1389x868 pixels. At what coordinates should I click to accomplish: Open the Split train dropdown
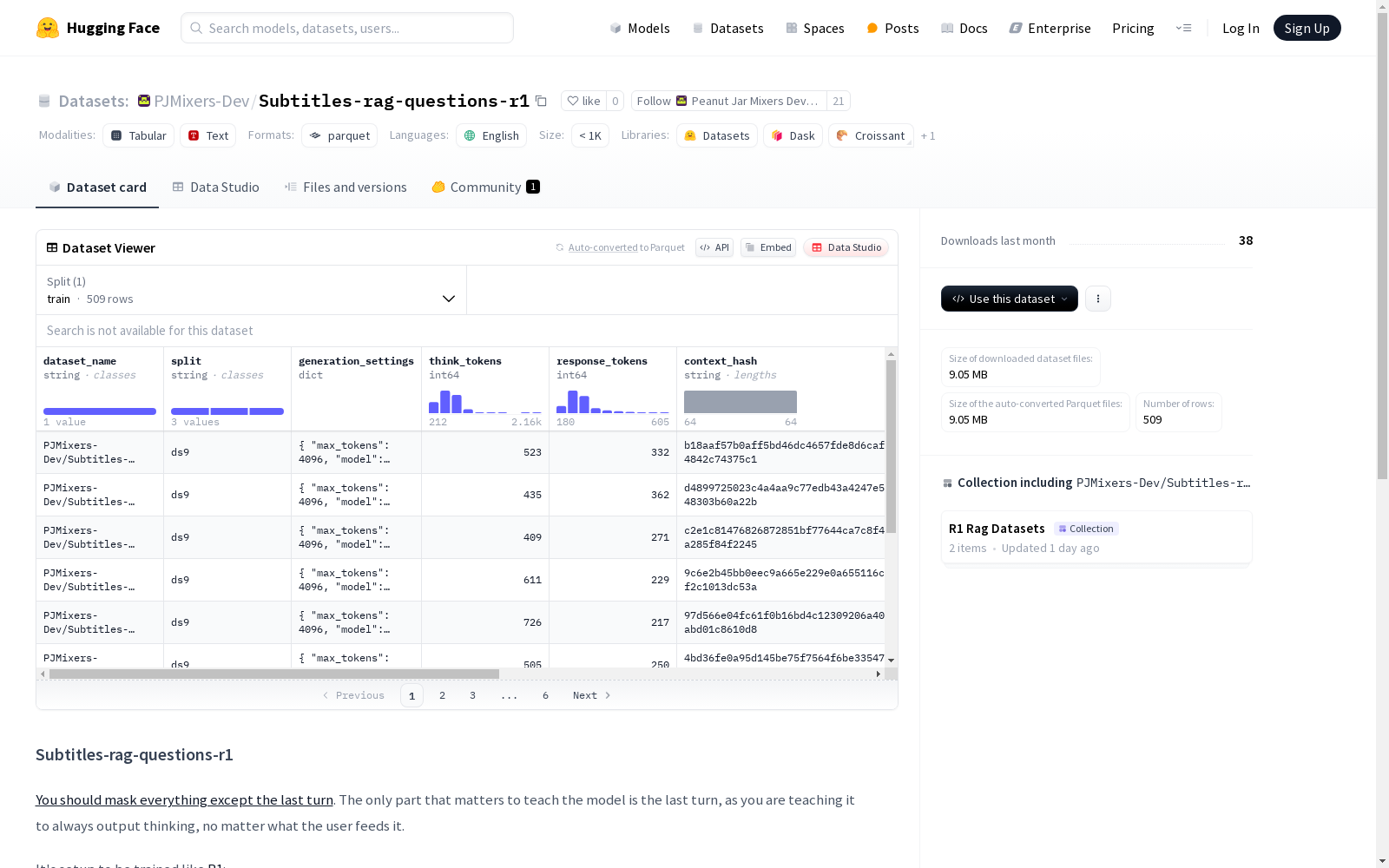[251, 290]
